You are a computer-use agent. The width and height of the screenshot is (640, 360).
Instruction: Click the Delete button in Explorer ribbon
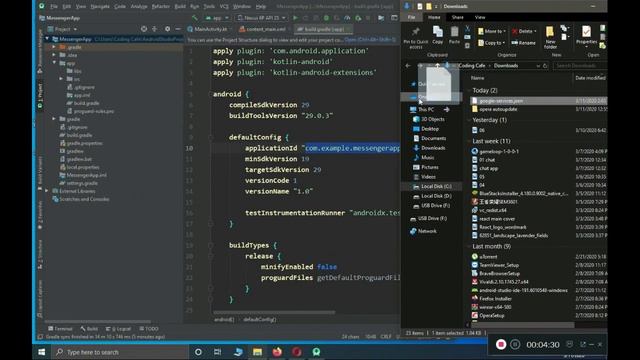(x=525, y=31)
